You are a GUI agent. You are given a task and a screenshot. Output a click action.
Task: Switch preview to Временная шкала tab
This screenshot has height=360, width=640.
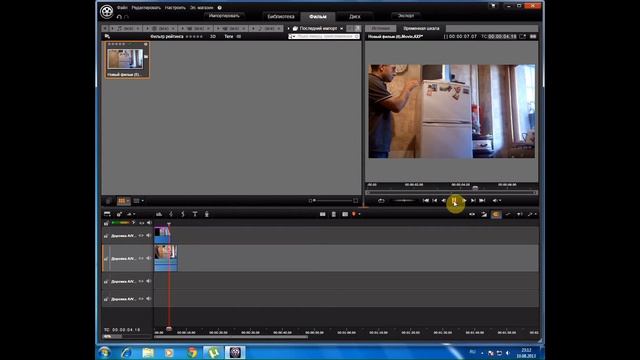pos(421,28)
